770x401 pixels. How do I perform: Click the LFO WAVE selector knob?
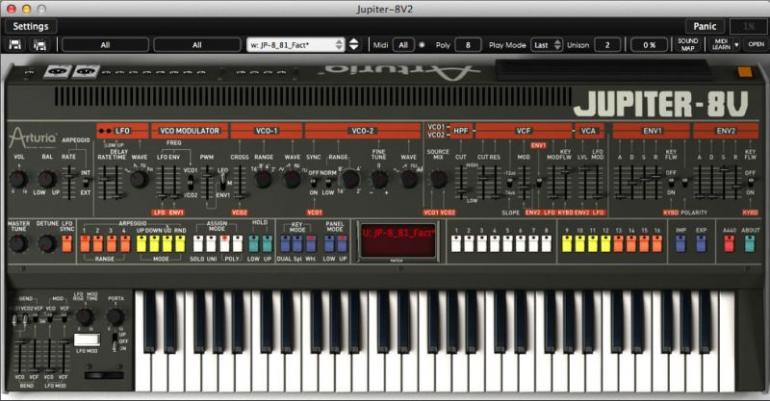[139, 179]
